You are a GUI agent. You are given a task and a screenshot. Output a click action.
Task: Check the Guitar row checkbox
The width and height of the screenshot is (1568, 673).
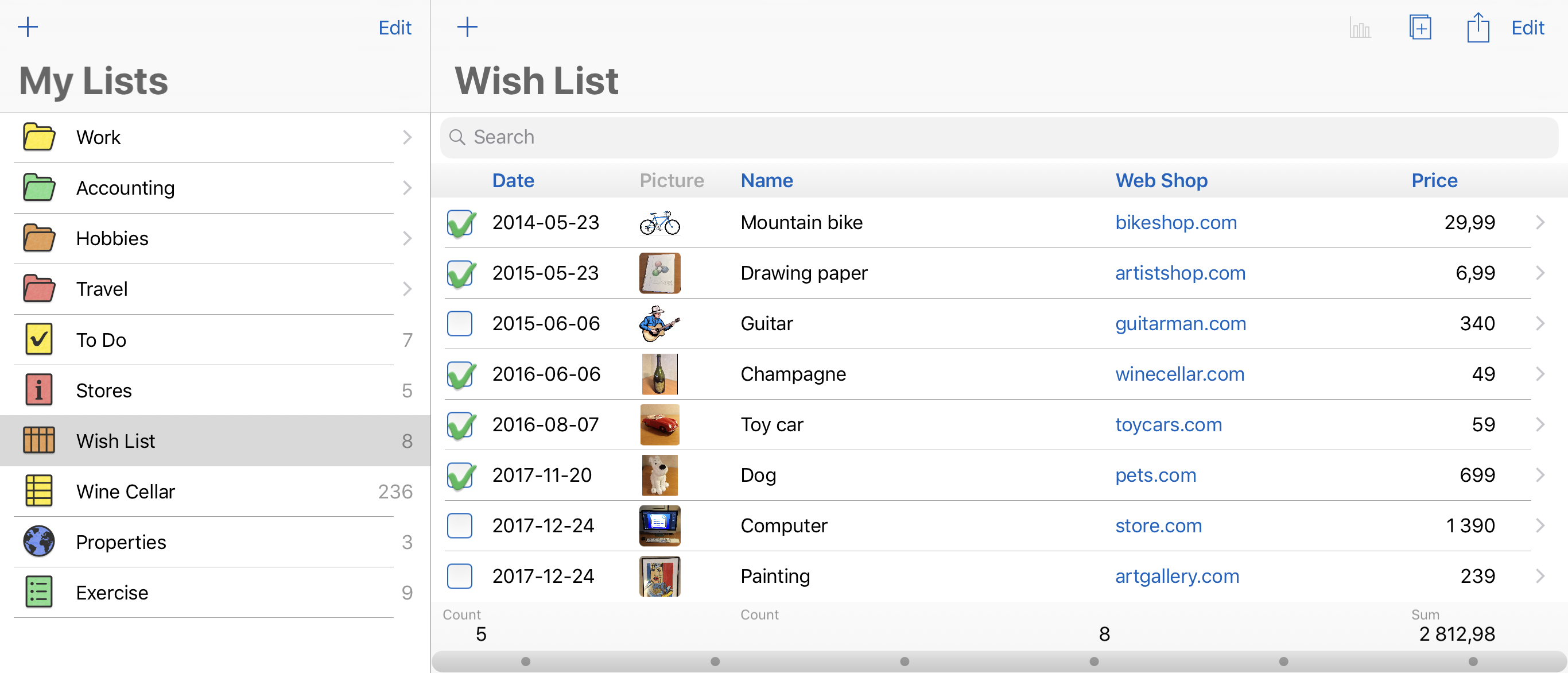click(460, 323)
